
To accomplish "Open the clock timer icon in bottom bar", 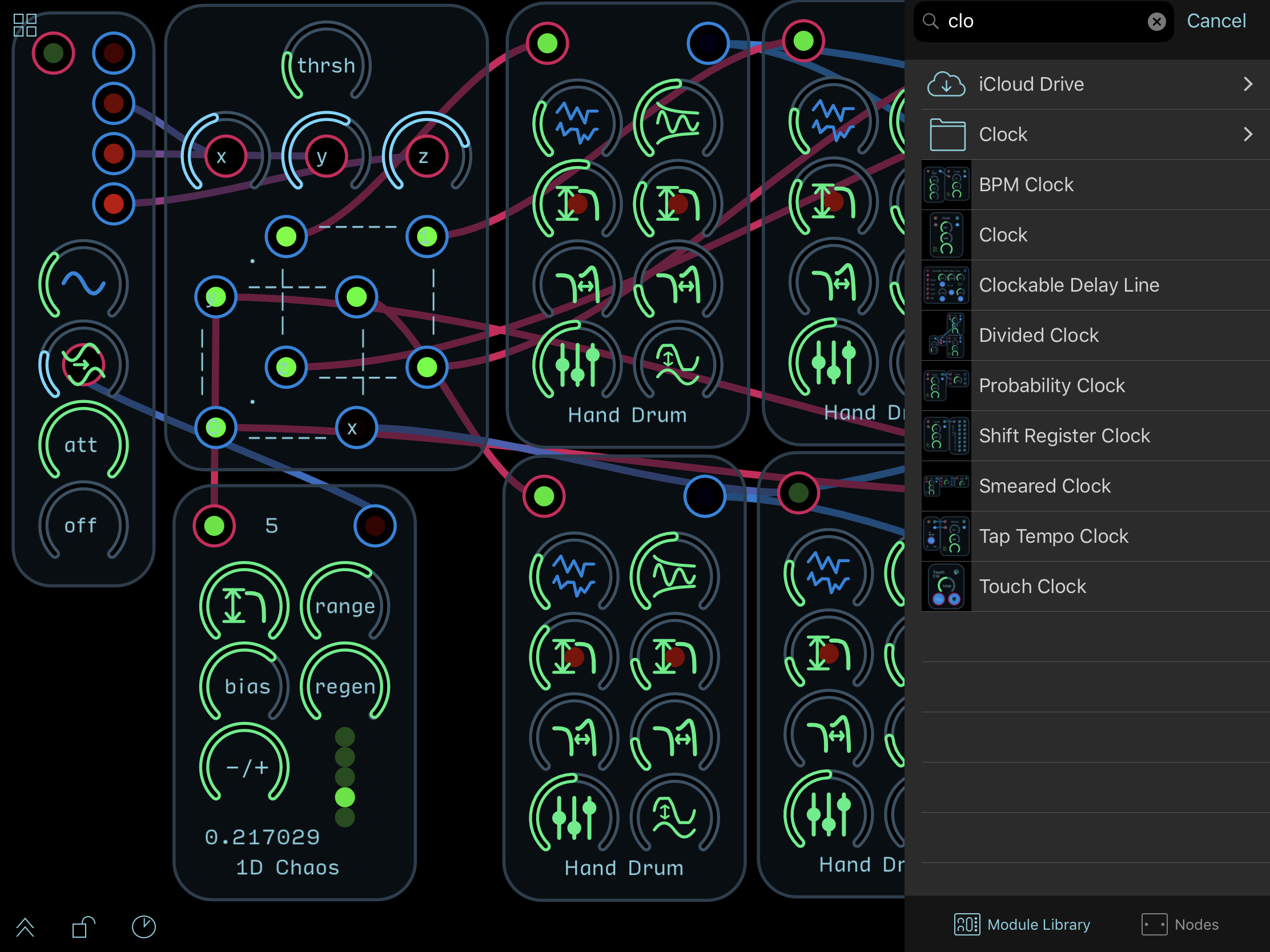I will 143,926.
